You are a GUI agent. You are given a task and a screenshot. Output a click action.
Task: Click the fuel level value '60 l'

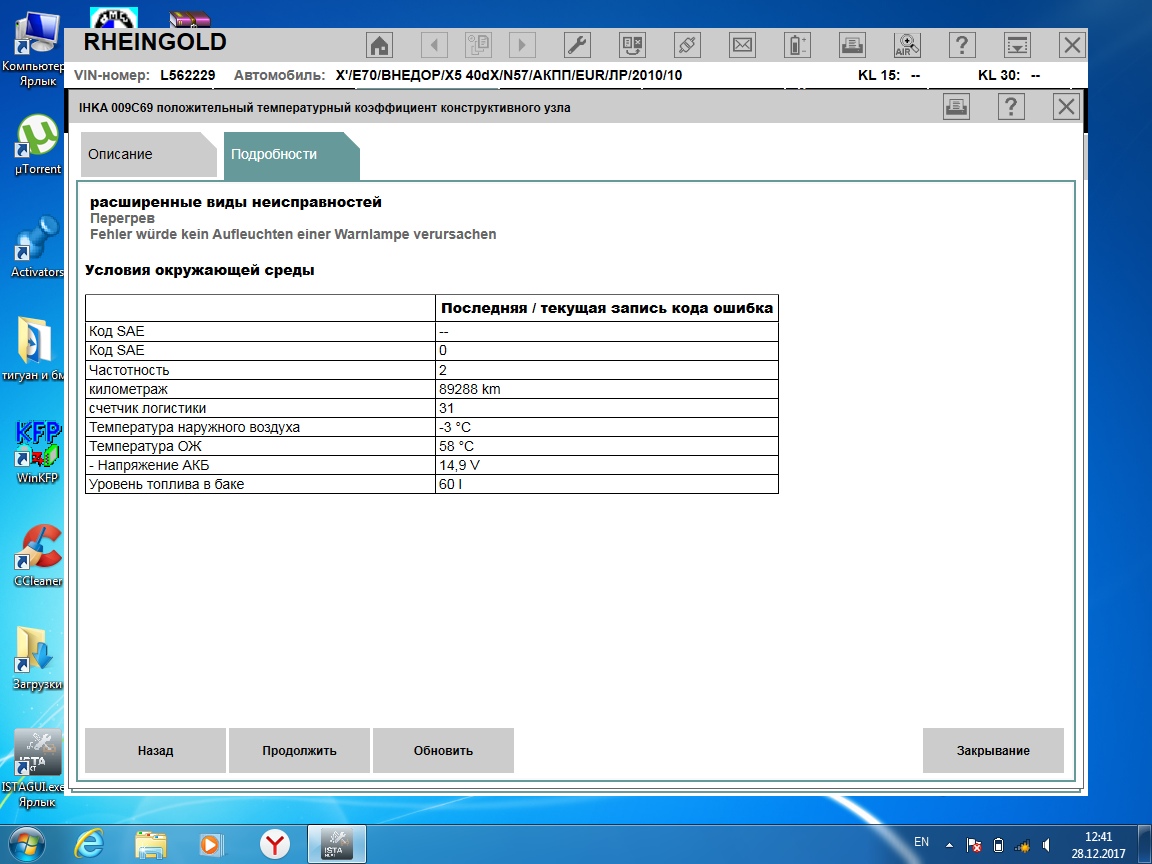point(450,484)
